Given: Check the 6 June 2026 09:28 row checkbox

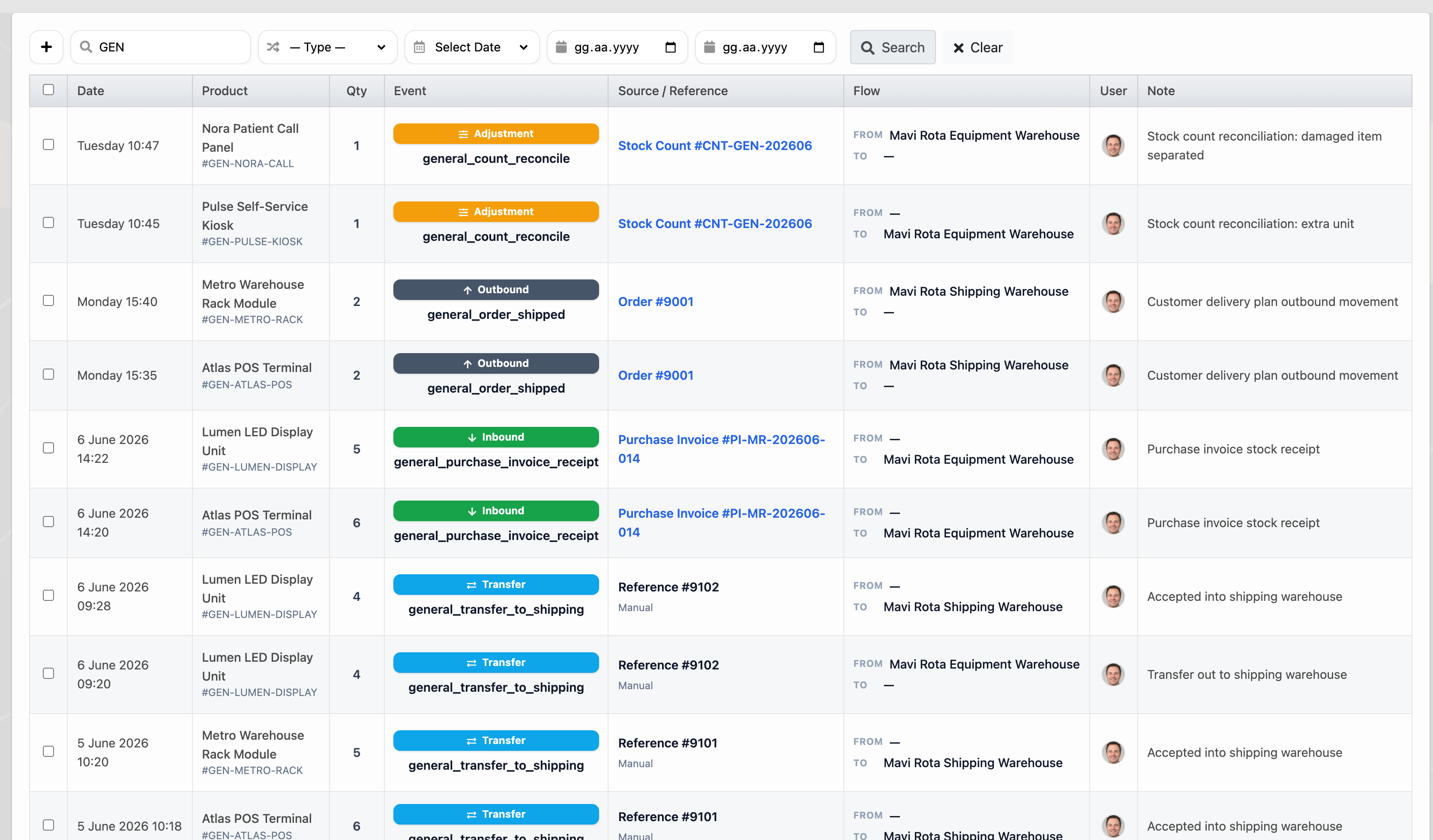Looking at the screenshot, I should [48, 595].
